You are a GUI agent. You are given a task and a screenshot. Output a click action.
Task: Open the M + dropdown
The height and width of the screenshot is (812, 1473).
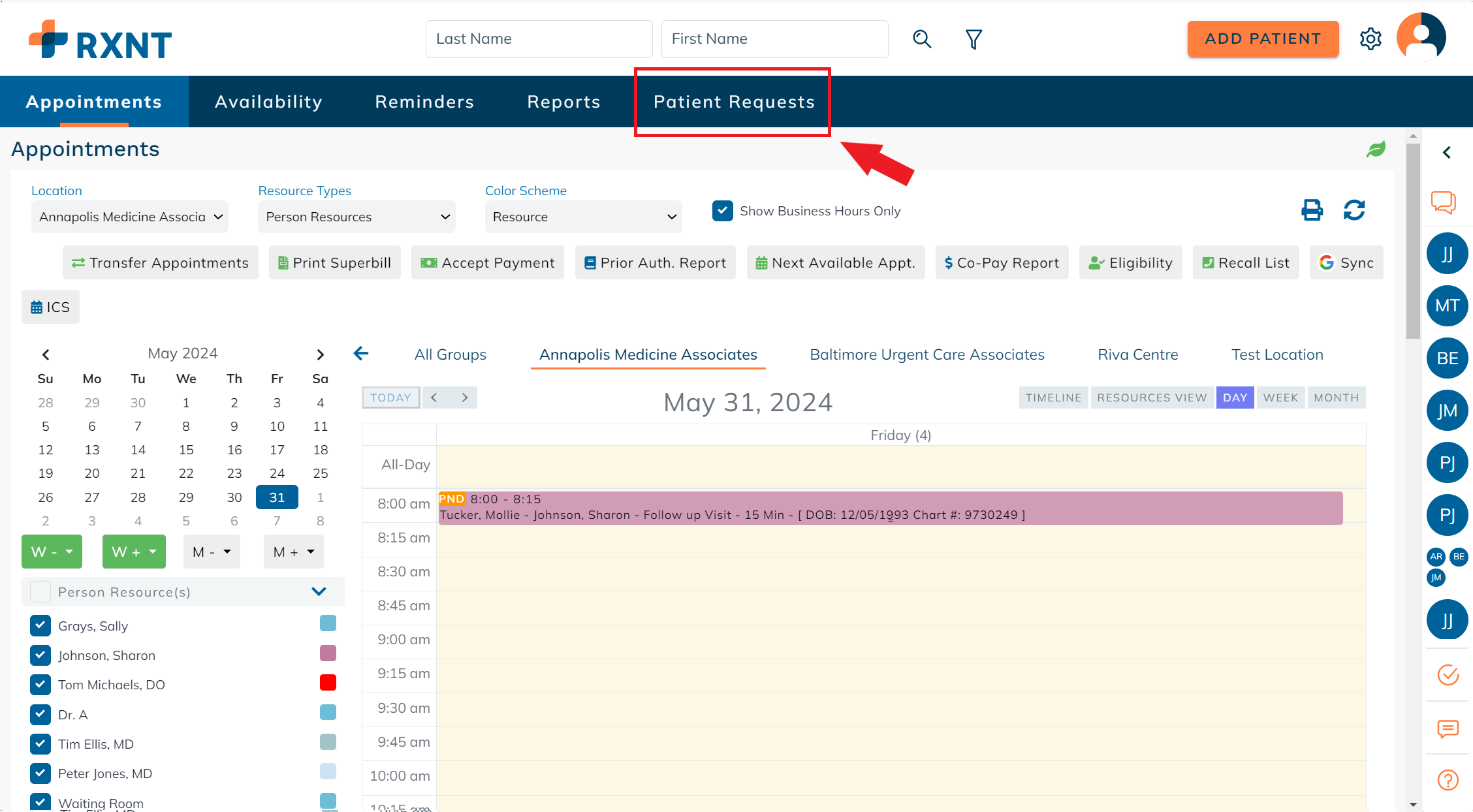tap(294, 552)
